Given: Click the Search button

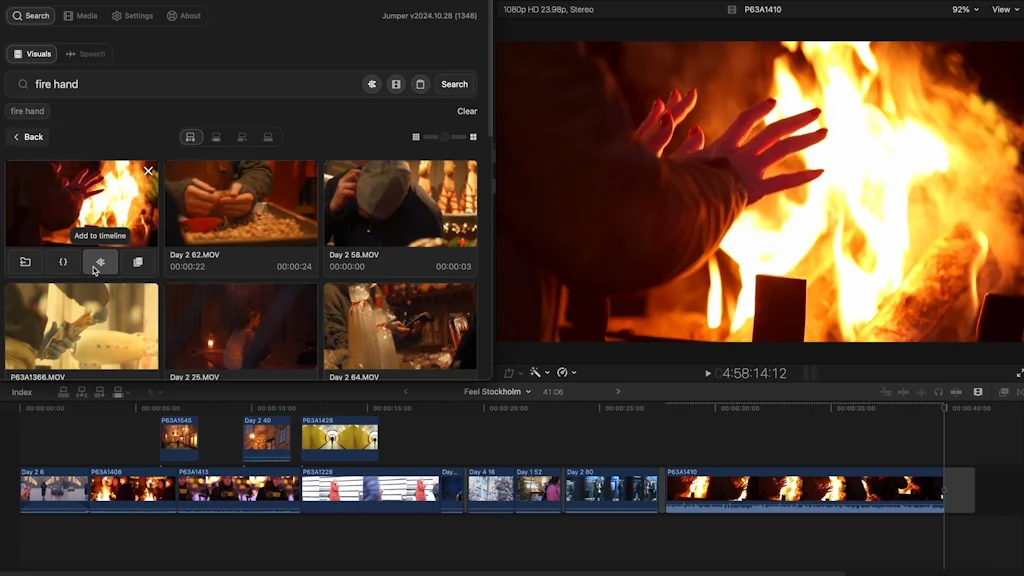Looking at the screenshot, I should point(454,85).
